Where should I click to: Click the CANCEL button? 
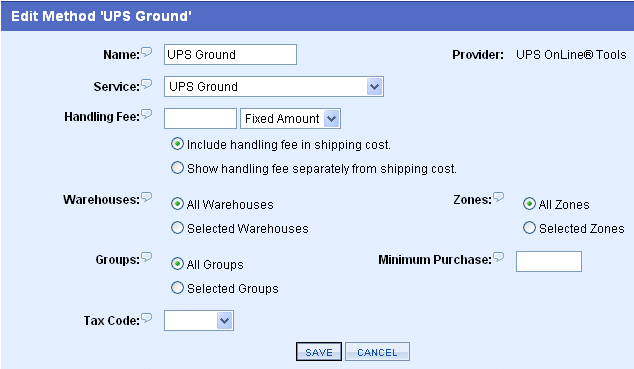(x=377, y=352)
